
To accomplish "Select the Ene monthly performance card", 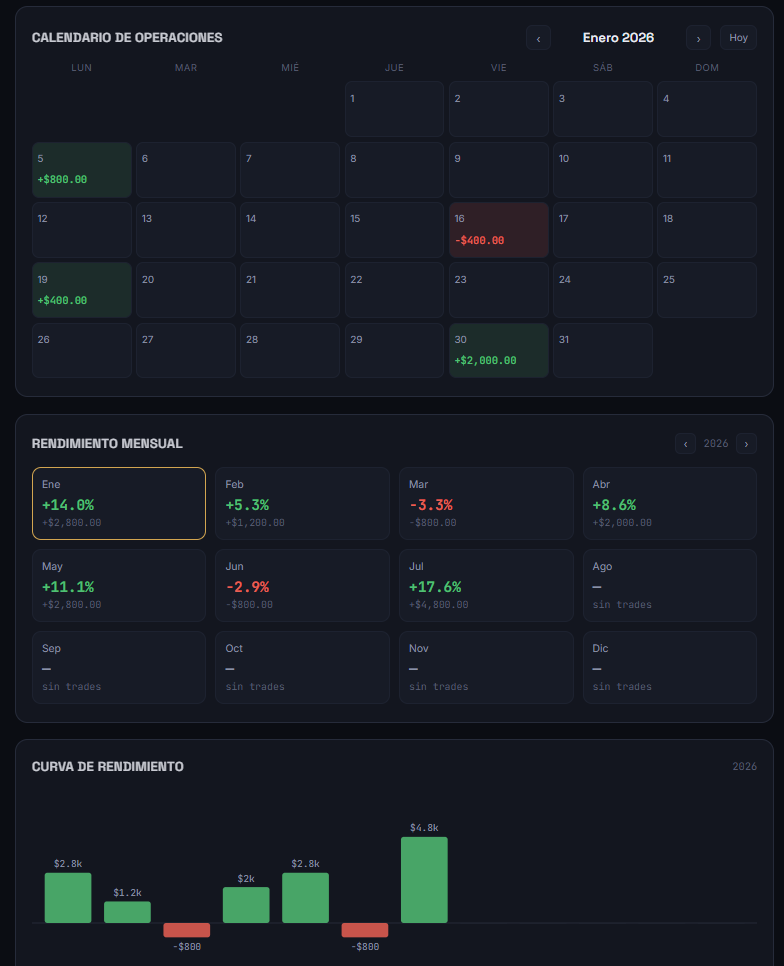I will [119, 503].
